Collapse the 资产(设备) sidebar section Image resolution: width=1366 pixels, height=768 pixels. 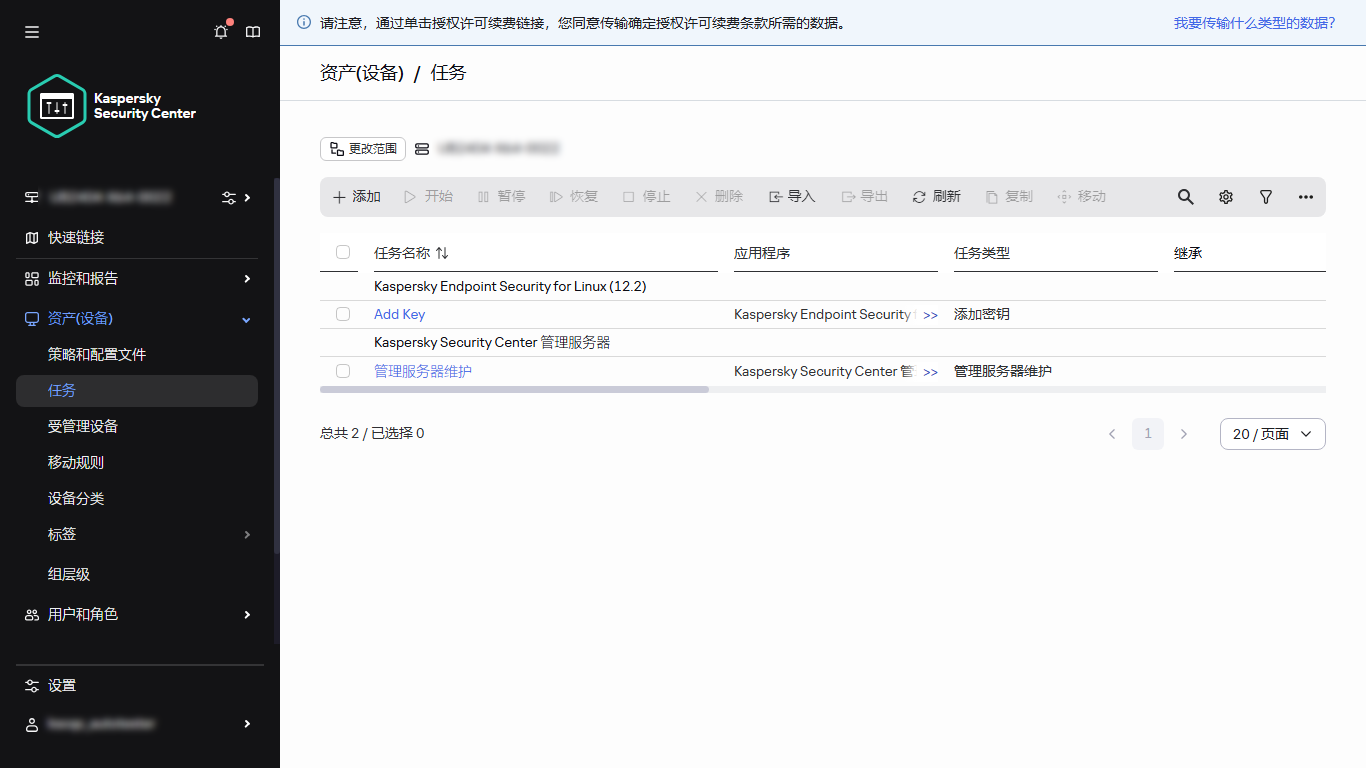[x=245, y=319]
